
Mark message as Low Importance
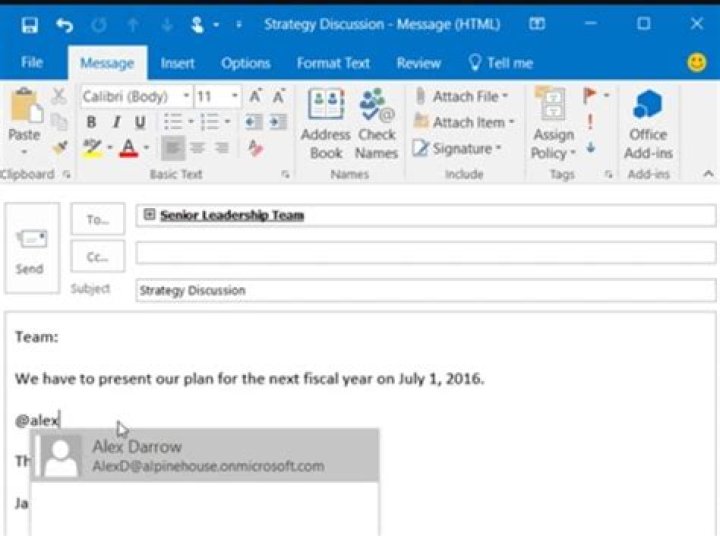tap(591, 148)
